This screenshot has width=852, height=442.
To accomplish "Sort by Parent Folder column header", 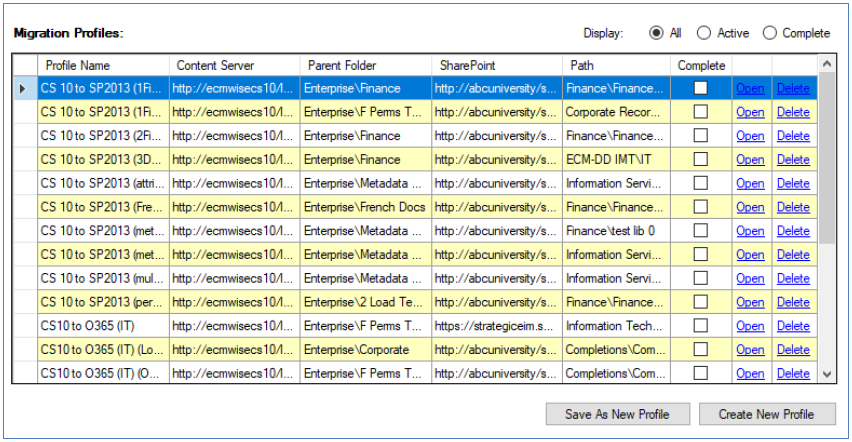I will tap(365, 65).
